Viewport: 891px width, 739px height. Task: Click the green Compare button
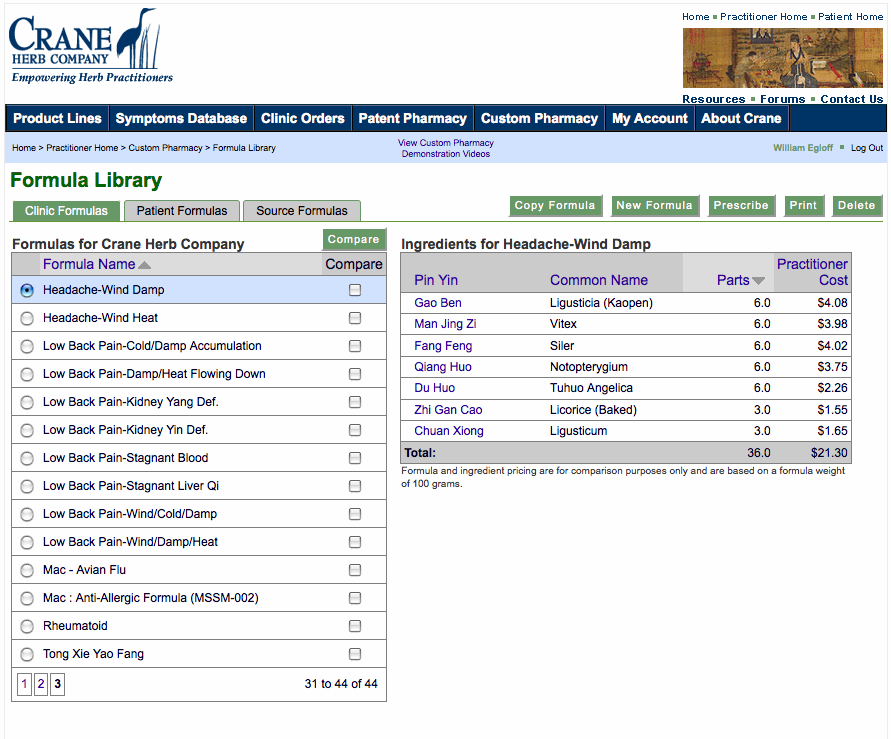353,240
